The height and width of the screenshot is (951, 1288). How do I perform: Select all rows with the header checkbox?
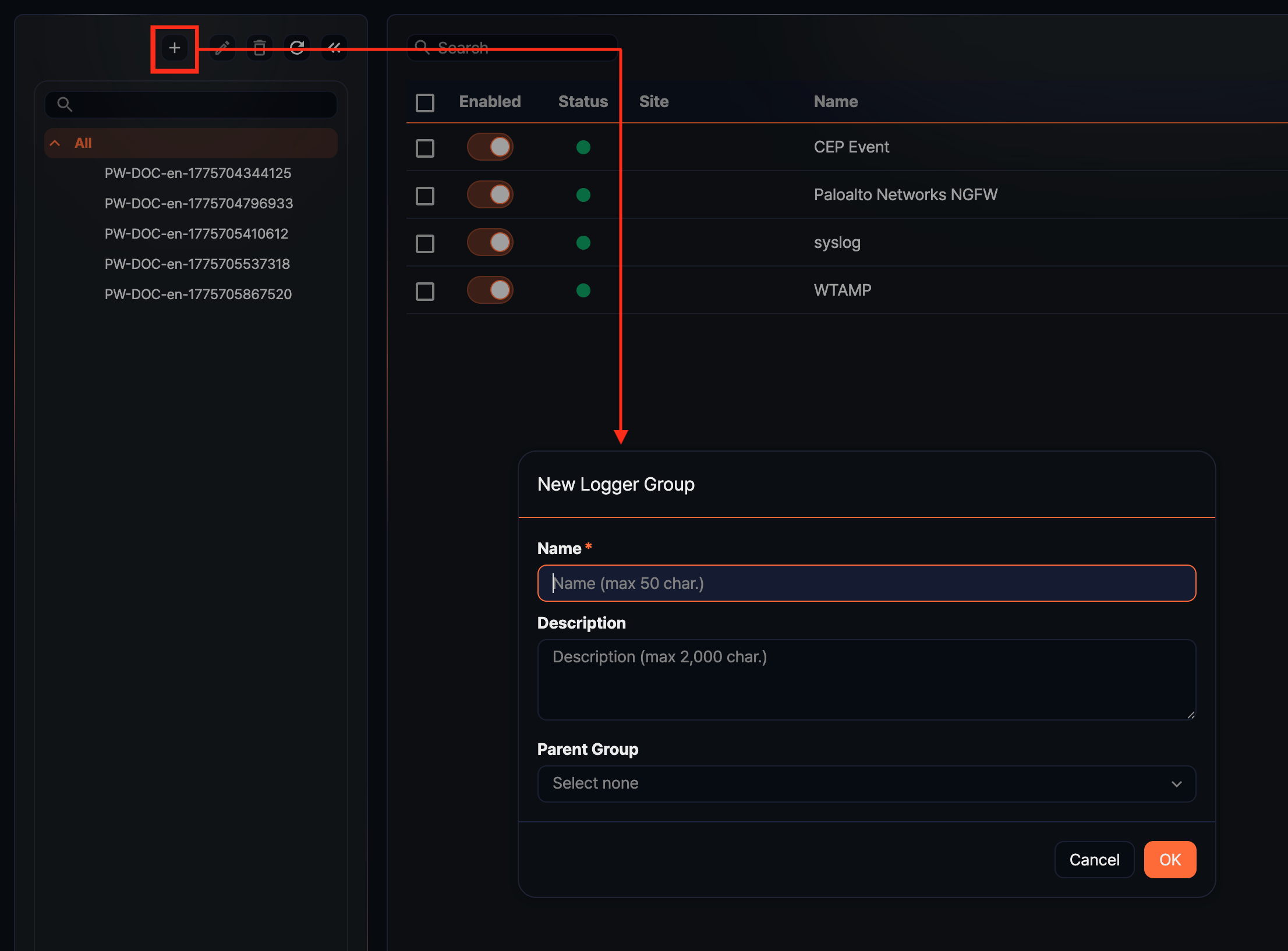click(x=425, y=102)
